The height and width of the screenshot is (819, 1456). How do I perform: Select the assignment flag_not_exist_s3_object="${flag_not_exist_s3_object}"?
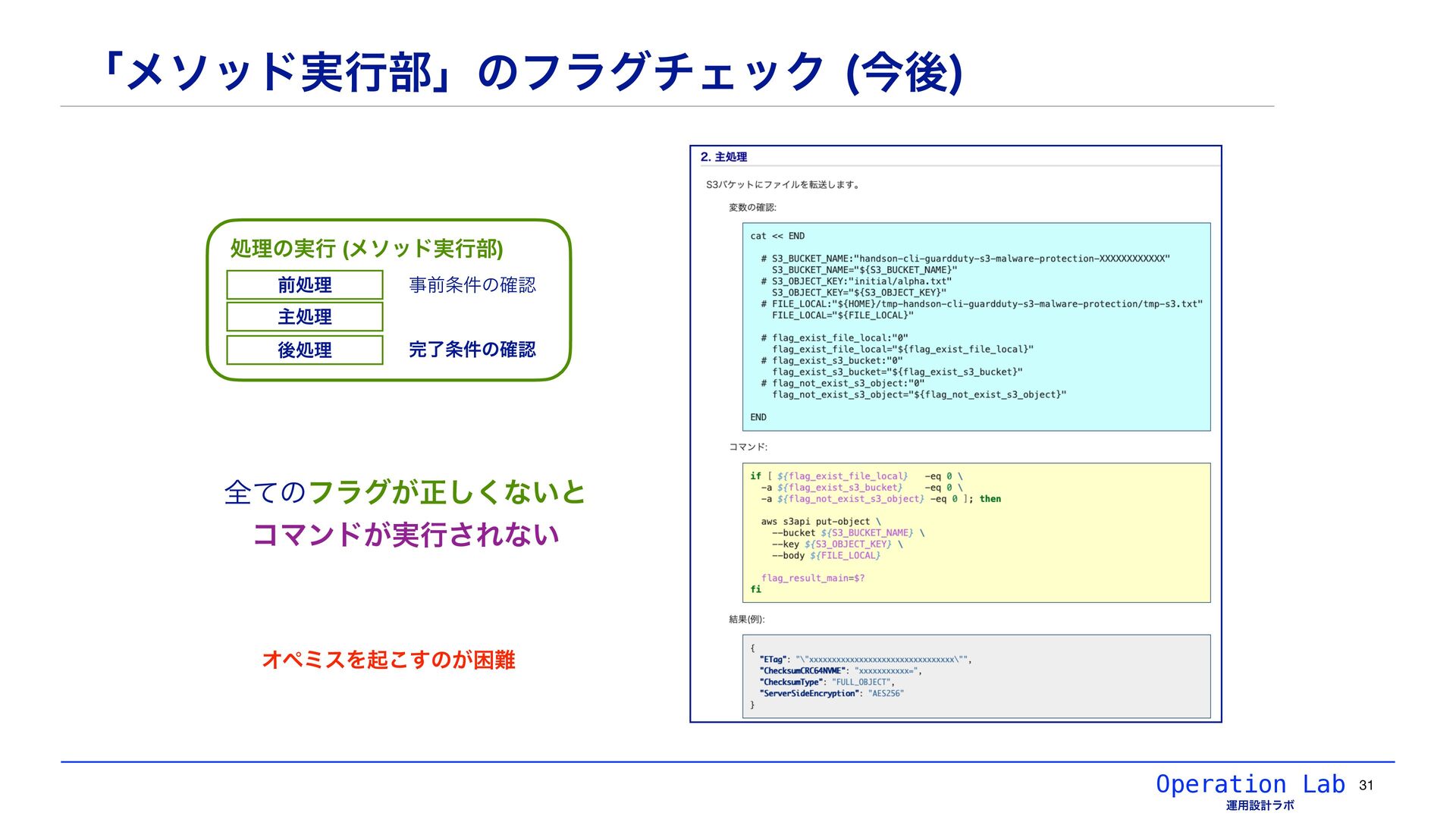tap(919, 395)
